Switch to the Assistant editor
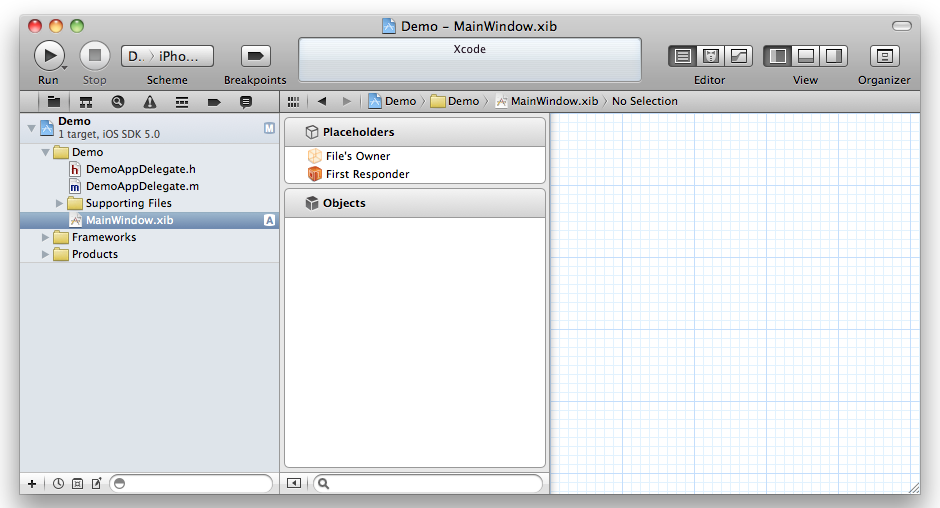Screen dimensions: 940x508 coord(710,56)
